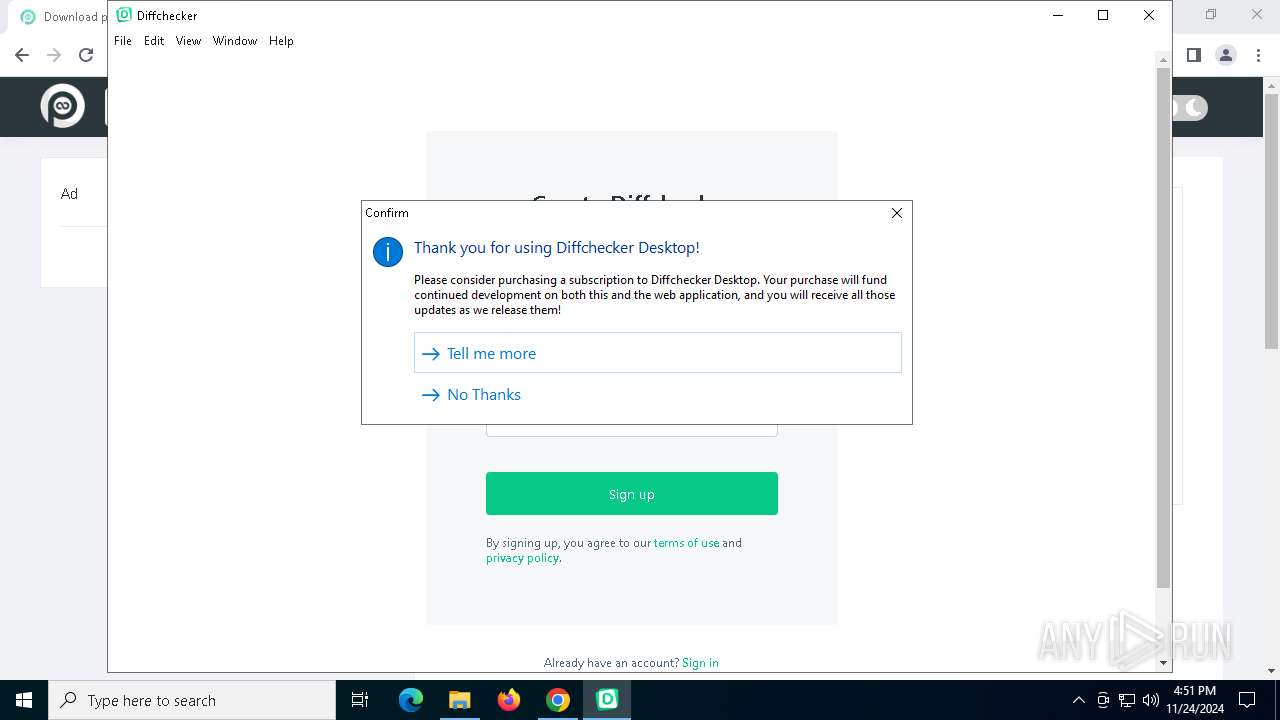Show hidden system tray icons

coord(1078,700)
